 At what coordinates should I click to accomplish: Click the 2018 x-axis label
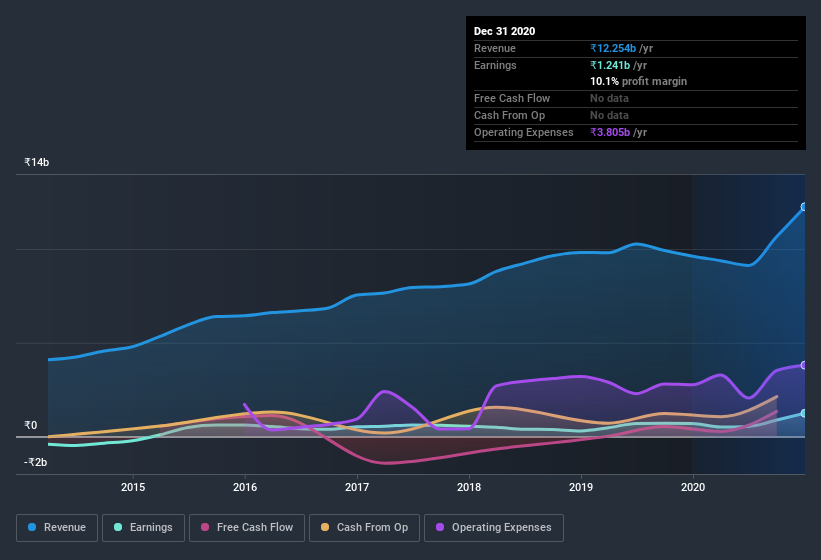pos(469,487)
